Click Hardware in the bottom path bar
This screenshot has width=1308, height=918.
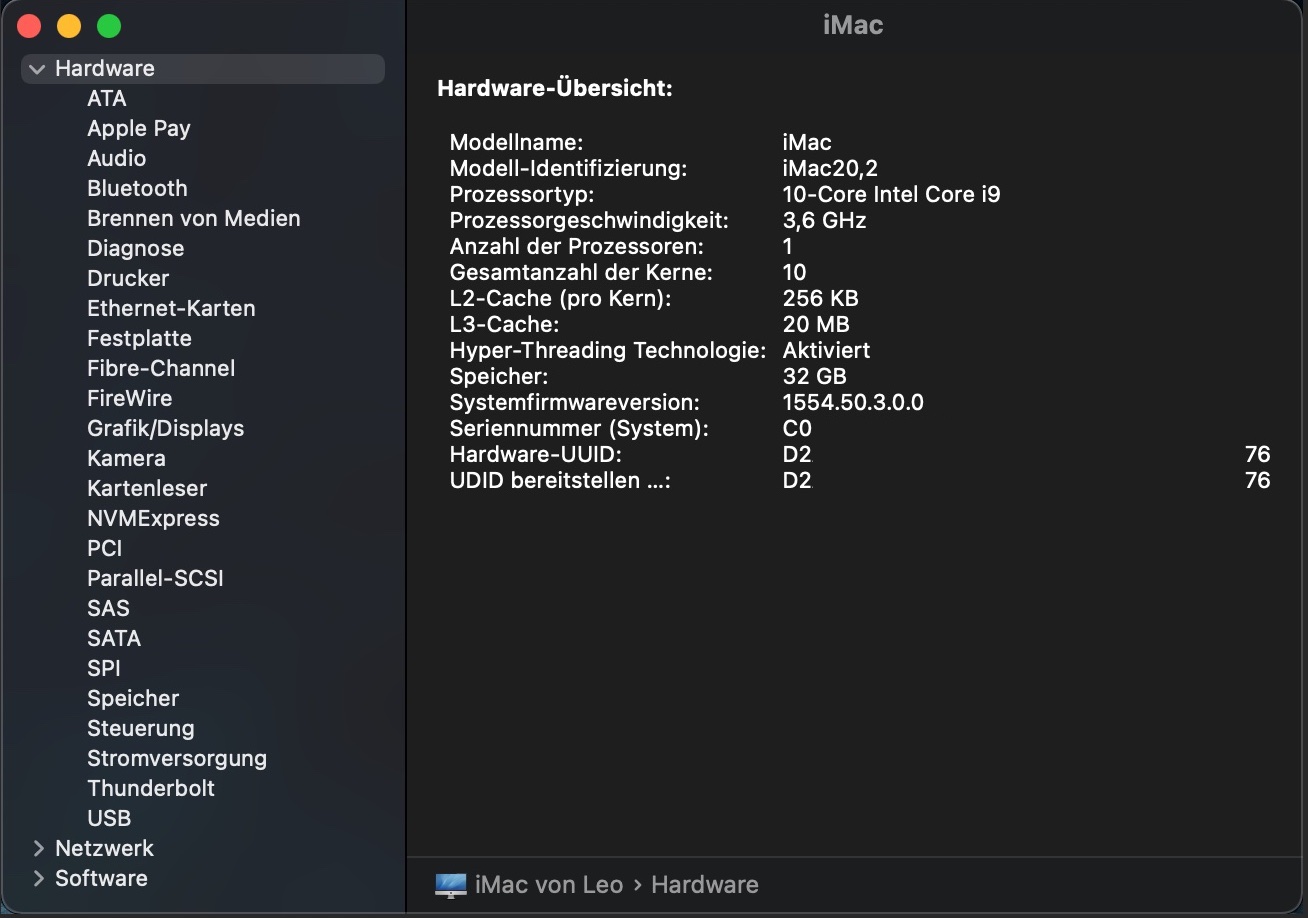pyautogui.click(x=705, y=885)
